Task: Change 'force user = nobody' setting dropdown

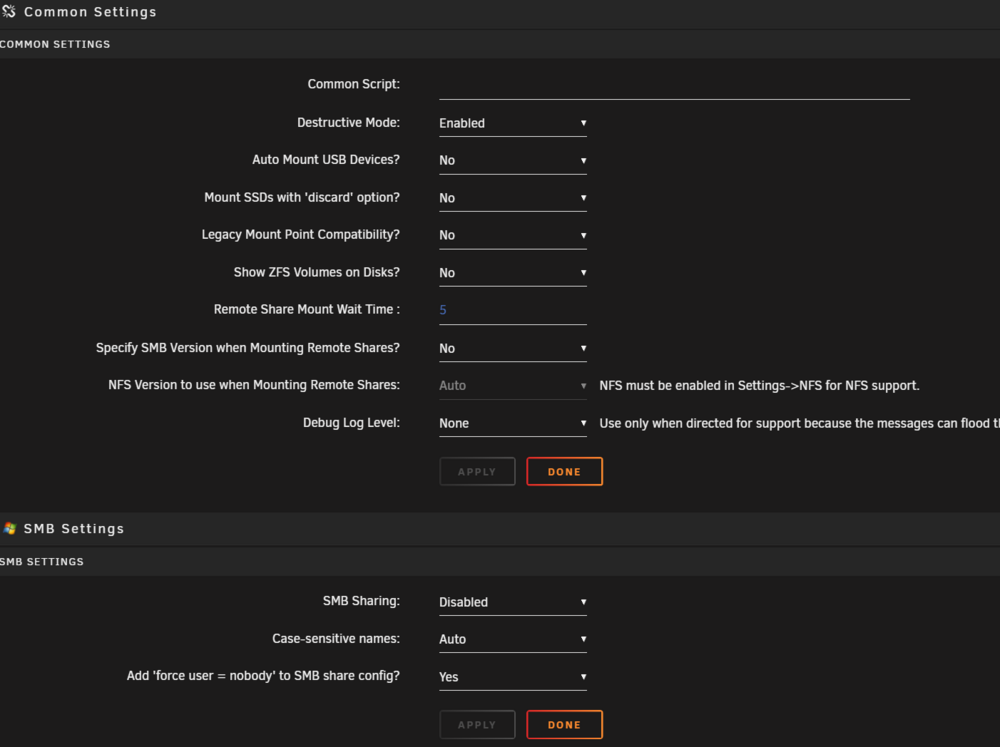Action: (513, 677)
